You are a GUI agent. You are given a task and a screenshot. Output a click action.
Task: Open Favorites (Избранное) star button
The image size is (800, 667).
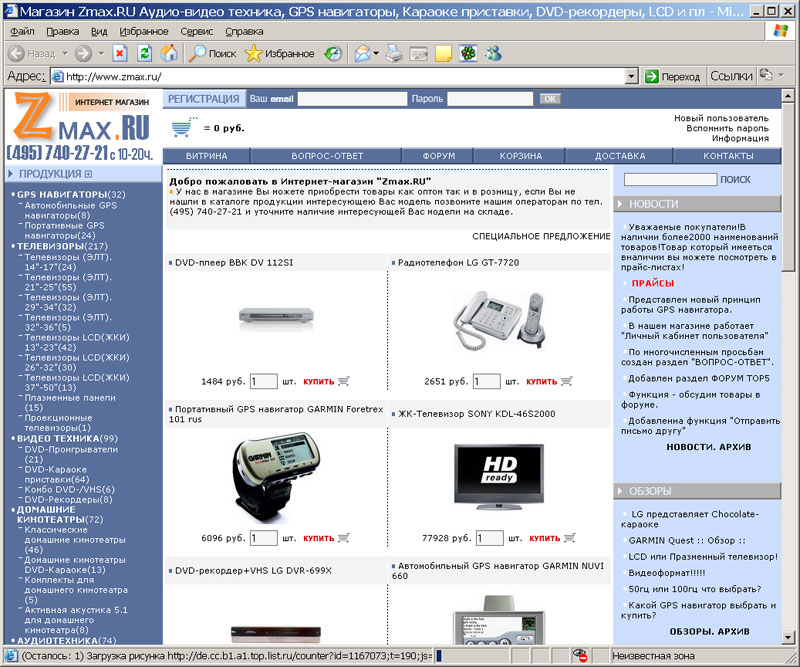point(280,53)
